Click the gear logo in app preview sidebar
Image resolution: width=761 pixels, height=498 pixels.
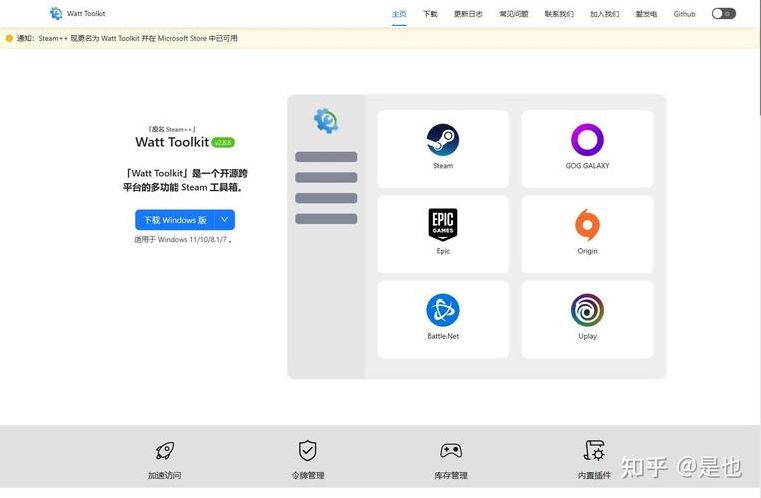(326, 120)
